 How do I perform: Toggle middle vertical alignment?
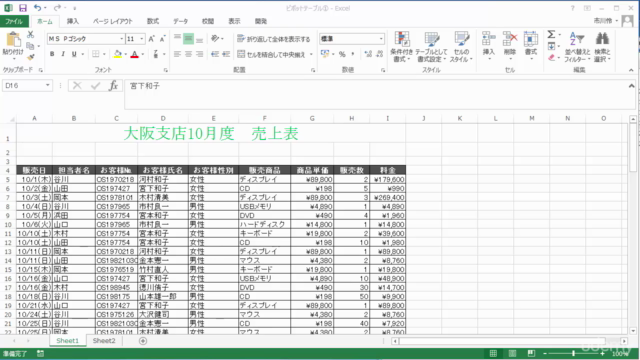(x=188, y=39)
